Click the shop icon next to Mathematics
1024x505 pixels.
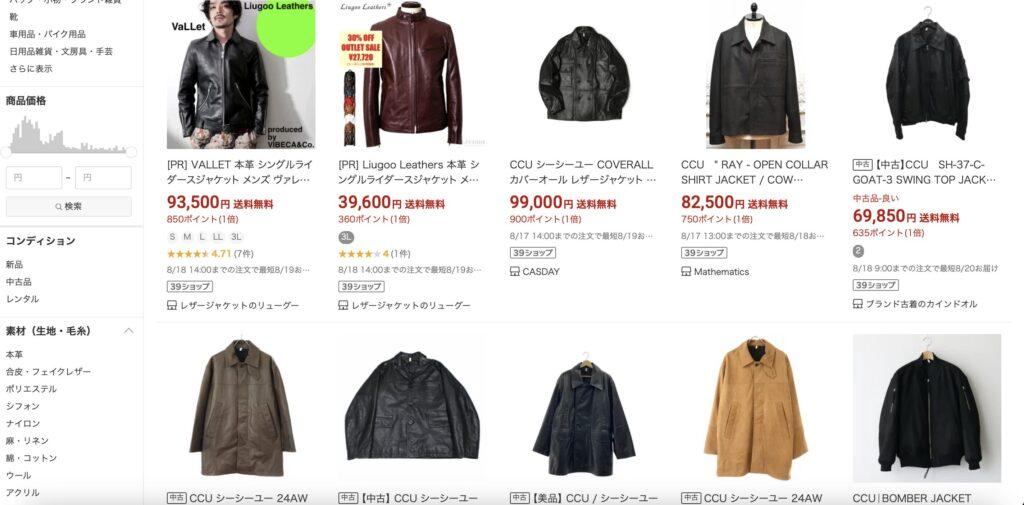[686, 271]
